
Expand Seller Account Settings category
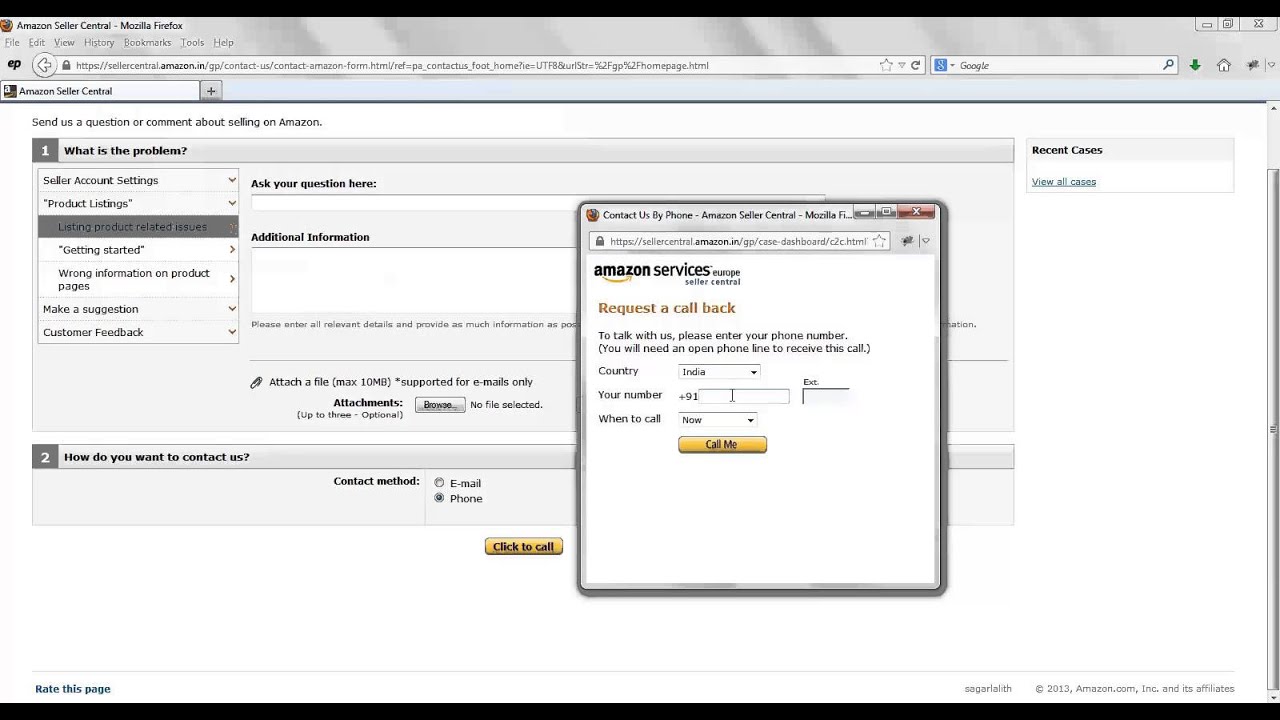[x=138, y=180]
